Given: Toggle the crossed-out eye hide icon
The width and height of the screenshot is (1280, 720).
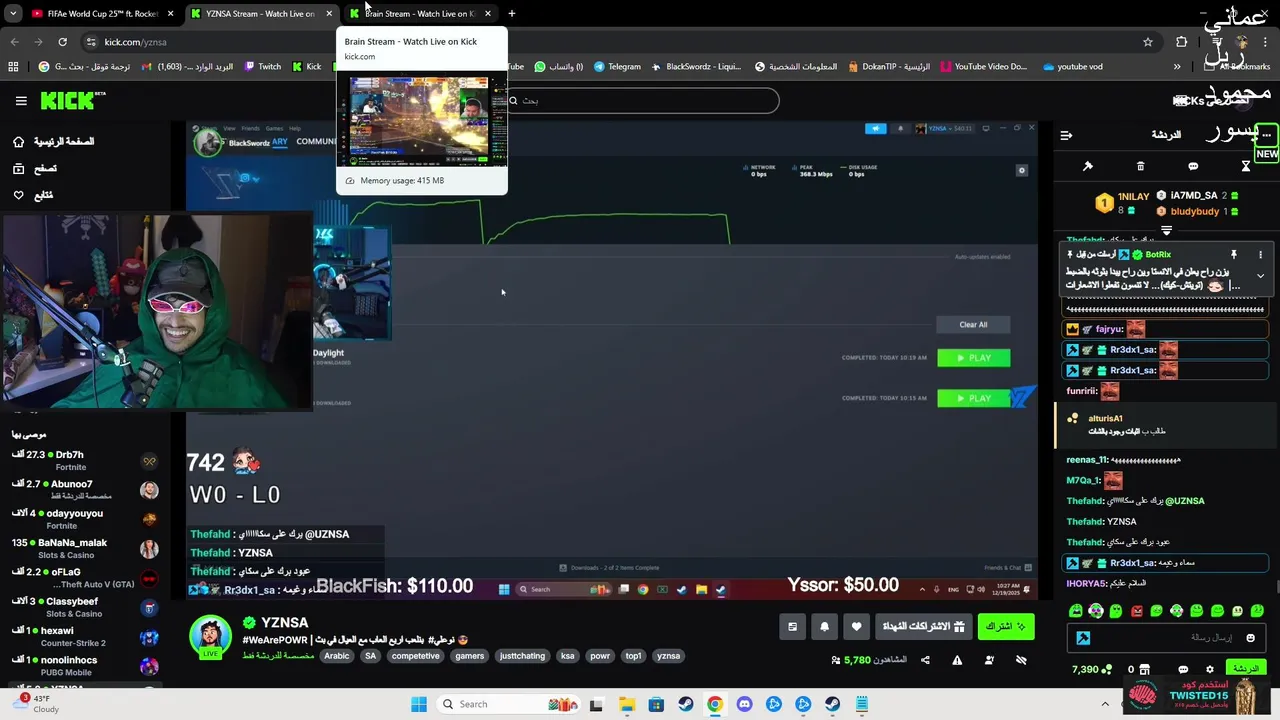Looking at the screenshot, I should pos(1021,660).
